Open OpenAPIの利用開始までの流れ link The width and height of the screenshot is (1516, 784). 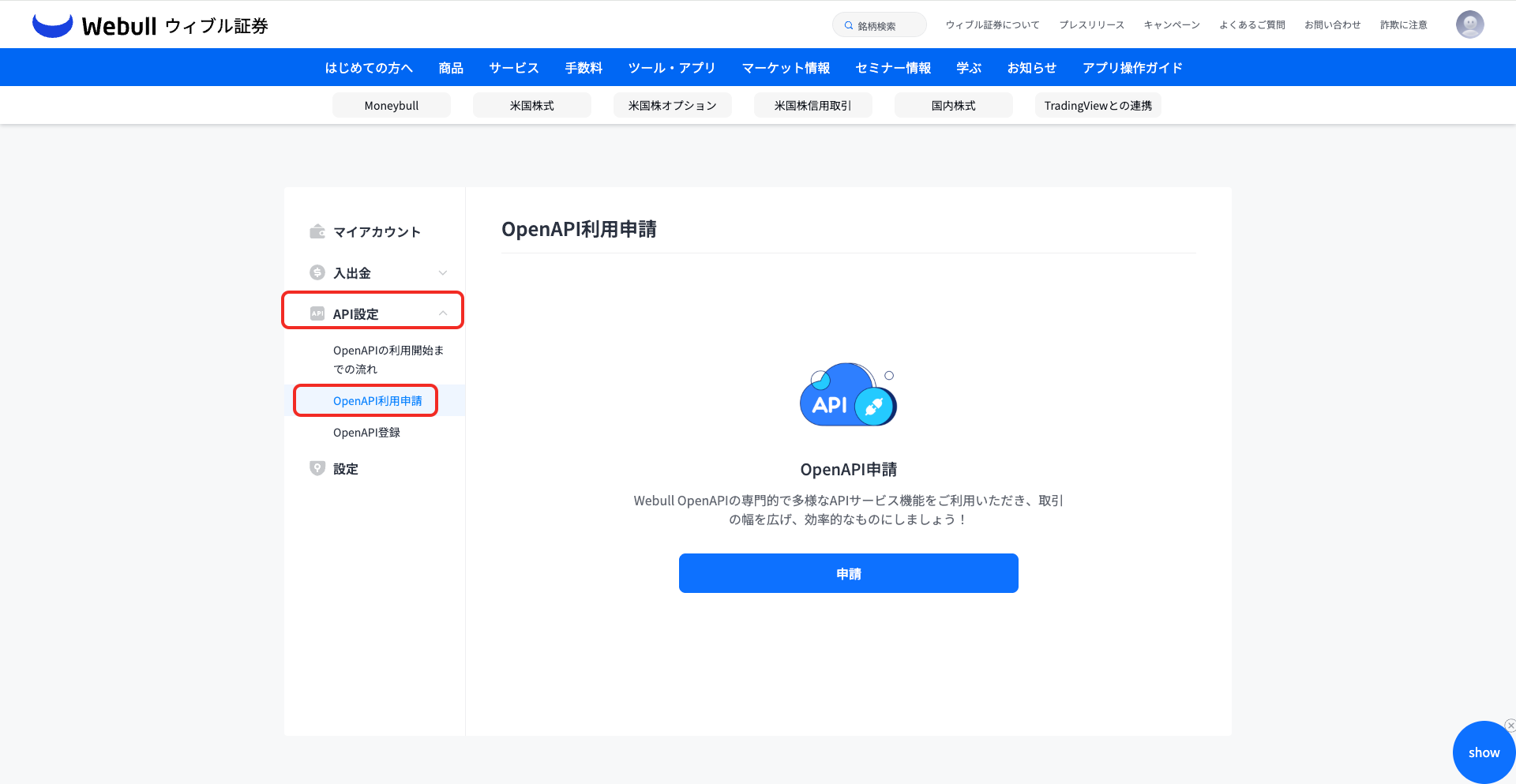tap(388, 359)
